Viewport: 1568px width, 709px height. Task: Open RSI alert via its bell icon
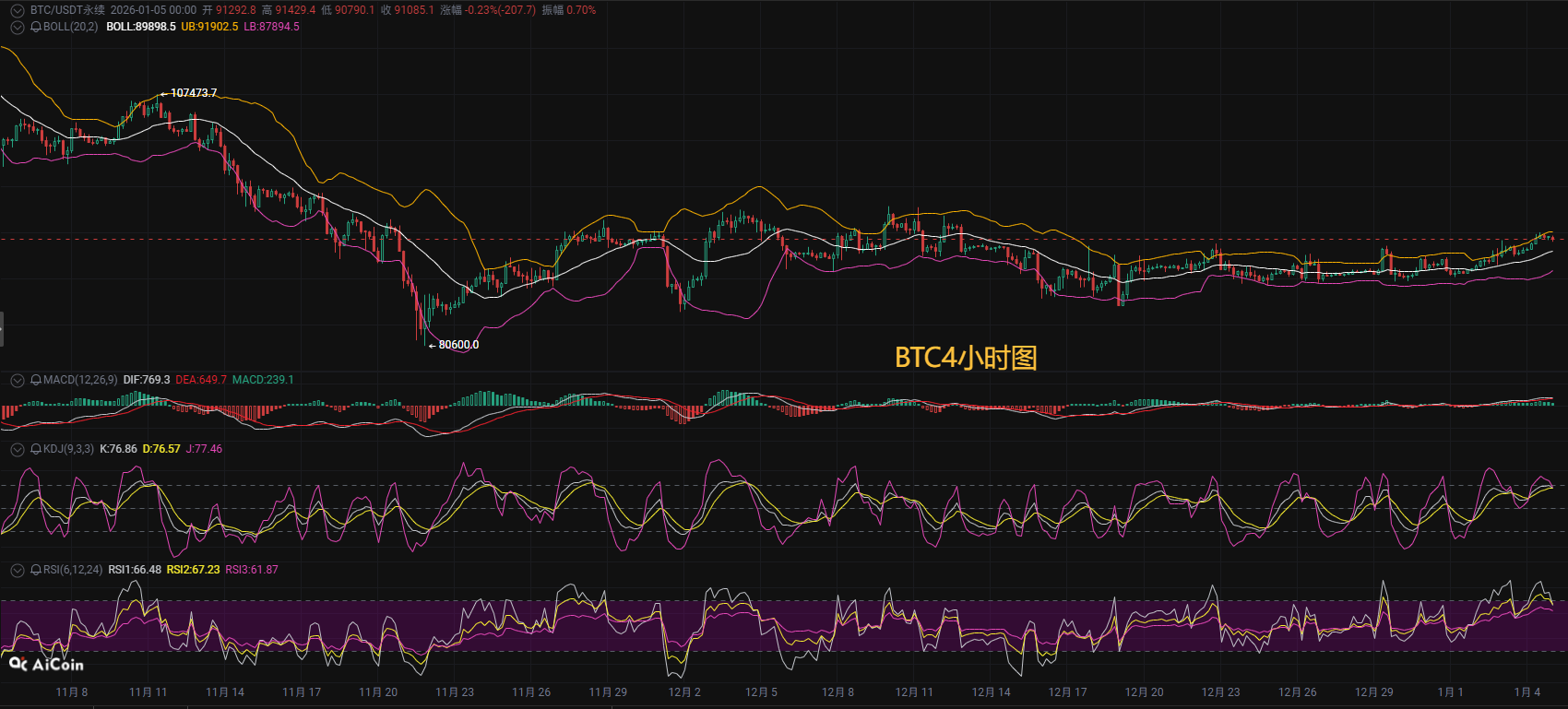(36, 570)
